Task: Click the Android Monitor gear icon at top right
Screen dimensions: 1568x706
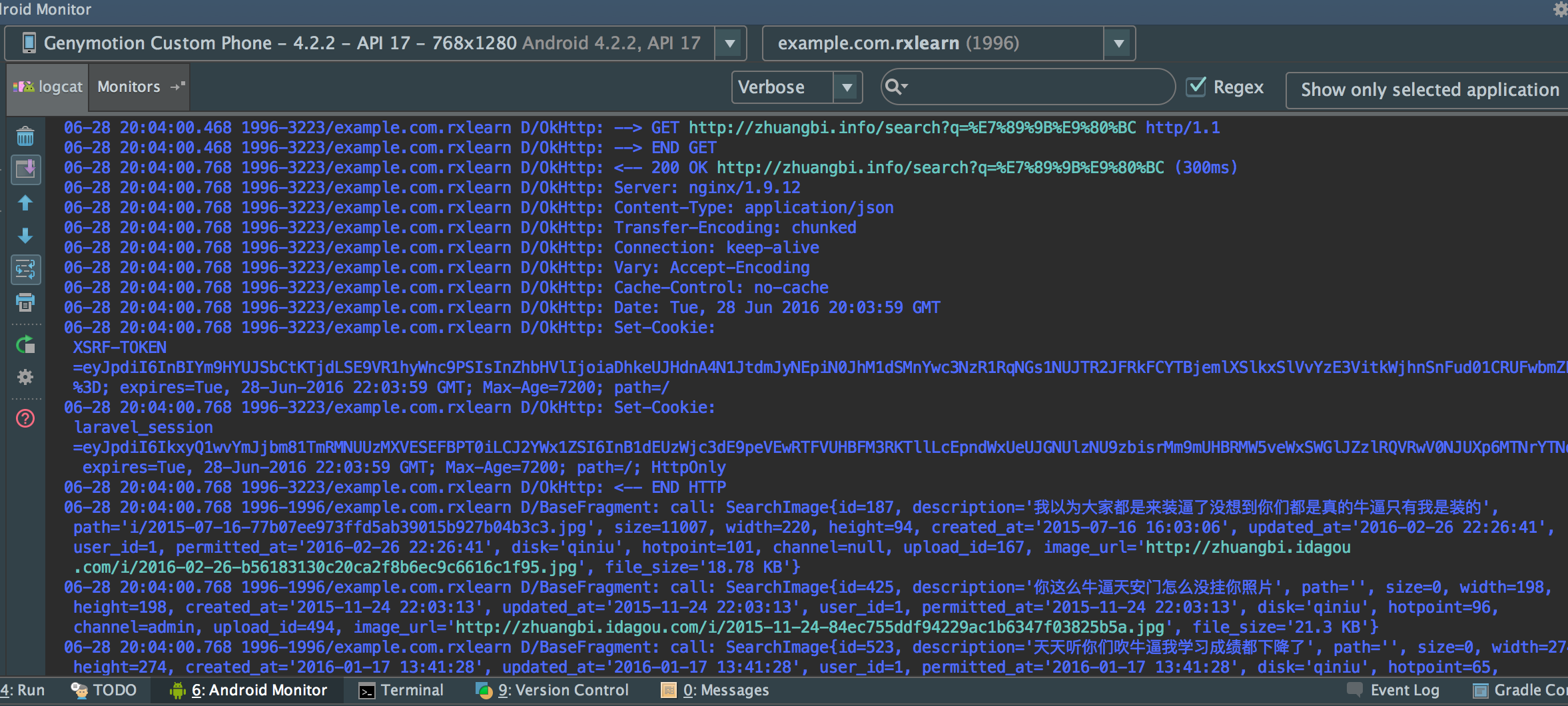Action: [1560, 9]
